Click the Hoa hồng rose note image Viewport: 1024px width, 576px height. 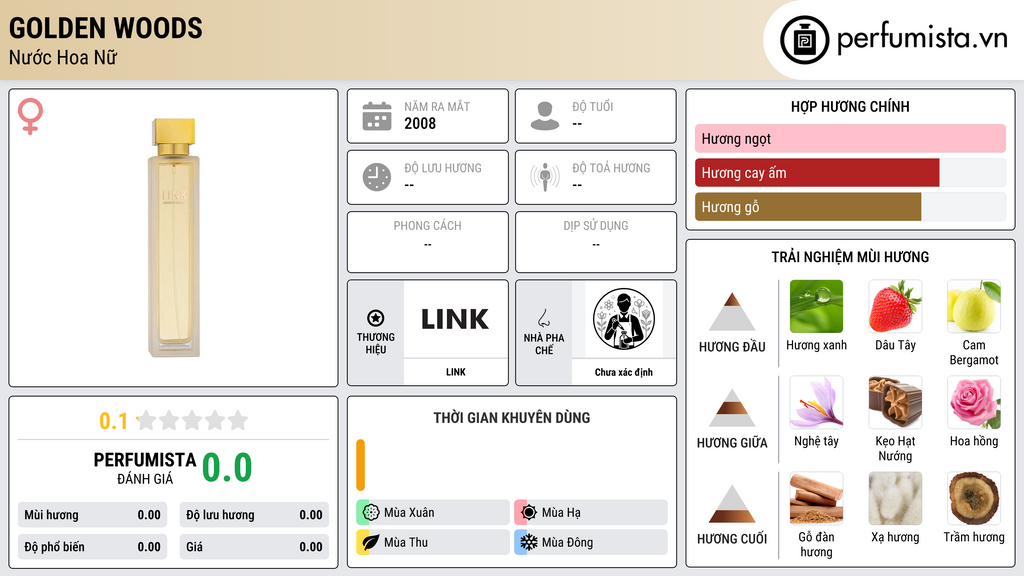click(x=974, y=402)
